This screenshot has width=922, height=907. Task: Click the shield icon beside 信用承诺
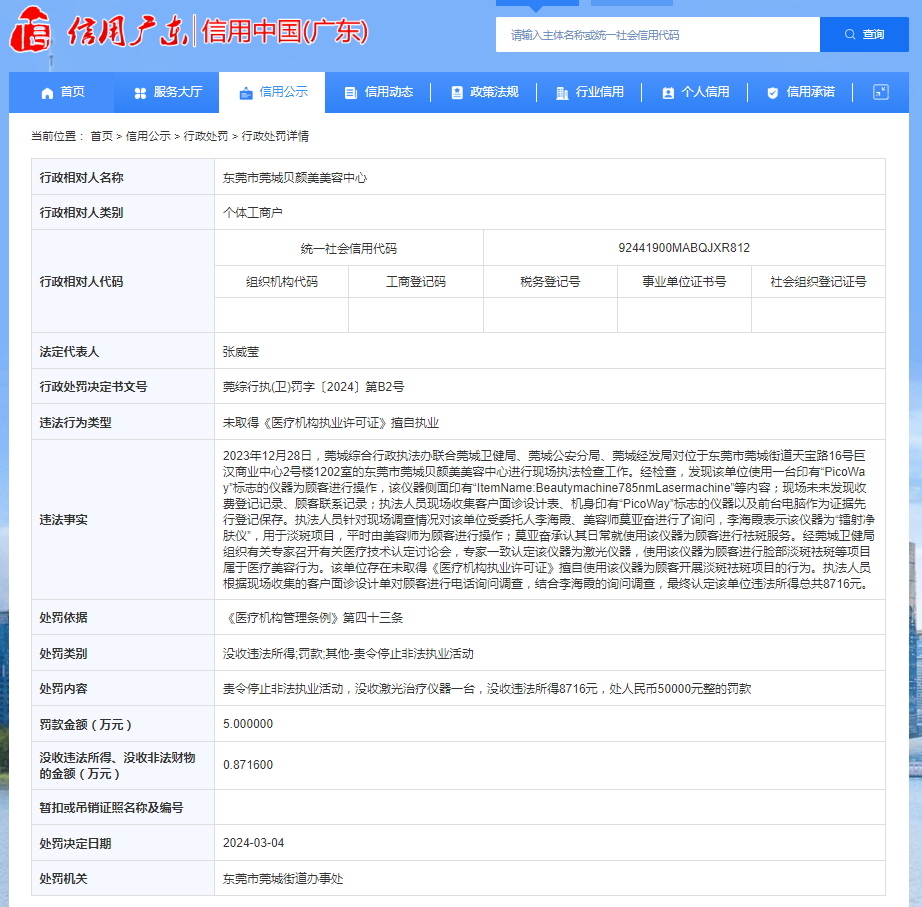773,93
